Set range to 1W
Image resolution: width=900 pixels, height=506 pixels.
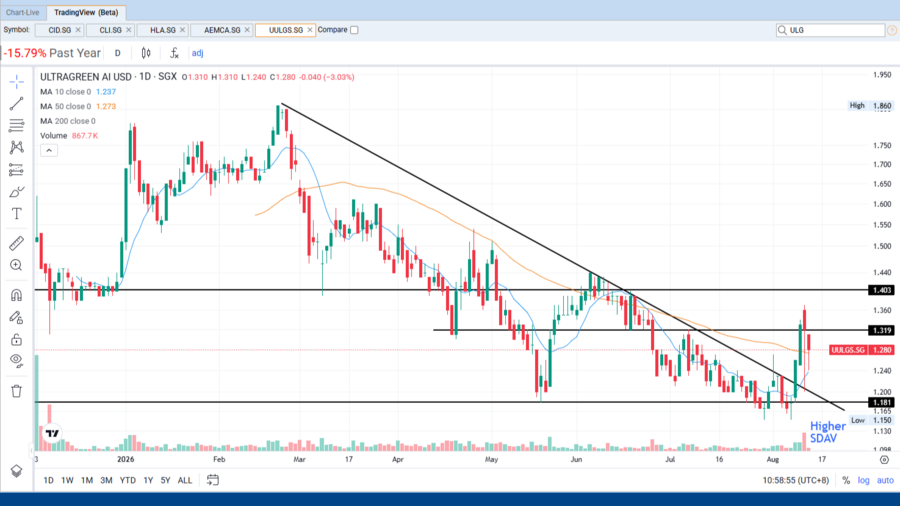67,480
